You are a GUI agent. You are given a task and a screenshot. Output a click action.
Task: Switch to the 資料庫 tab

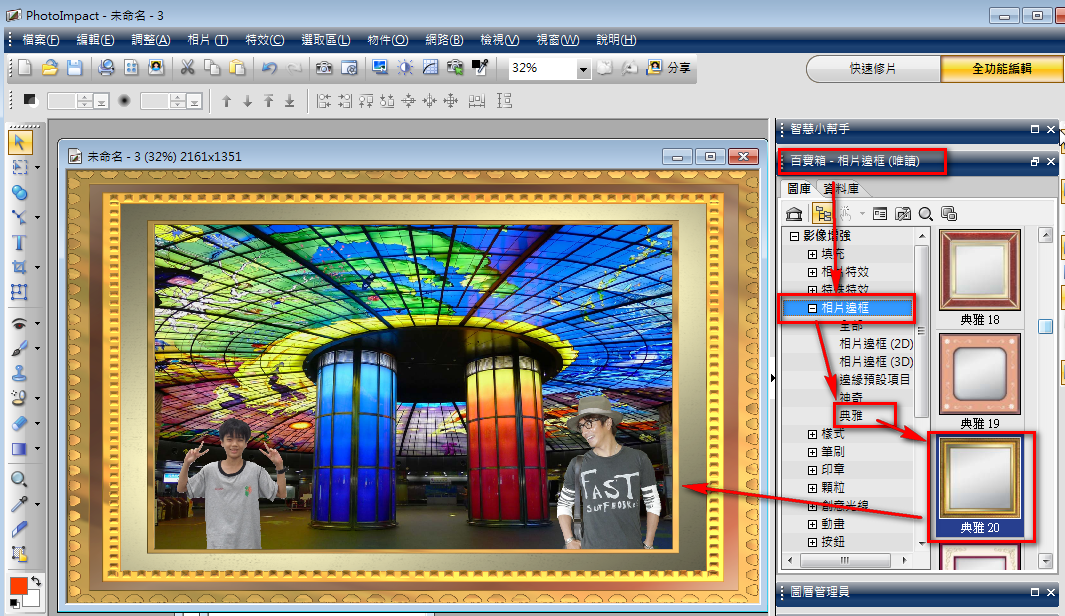click(x=845, y=189)
